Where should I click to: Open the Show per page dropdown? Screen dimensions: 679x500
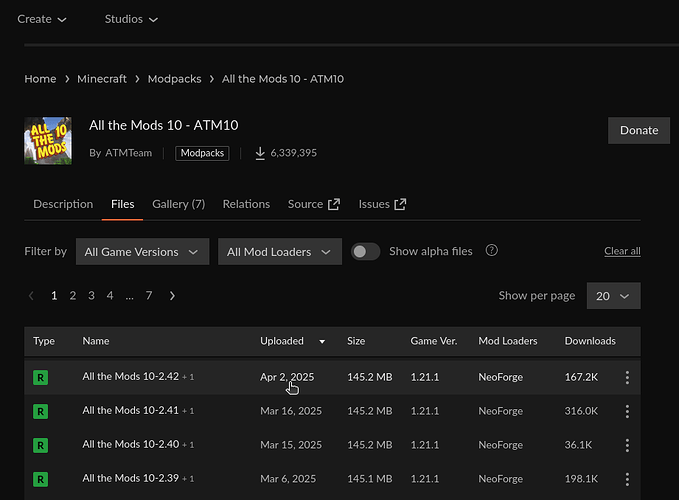613,296
